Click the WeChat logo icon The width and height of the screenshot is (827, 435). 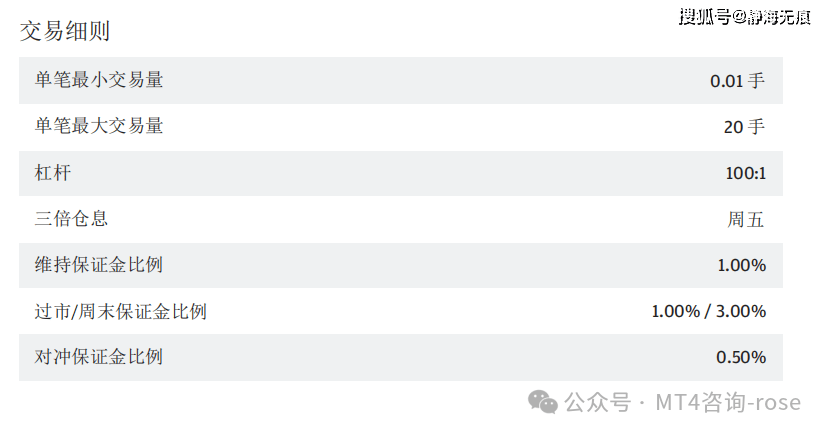tap(543, 402)
